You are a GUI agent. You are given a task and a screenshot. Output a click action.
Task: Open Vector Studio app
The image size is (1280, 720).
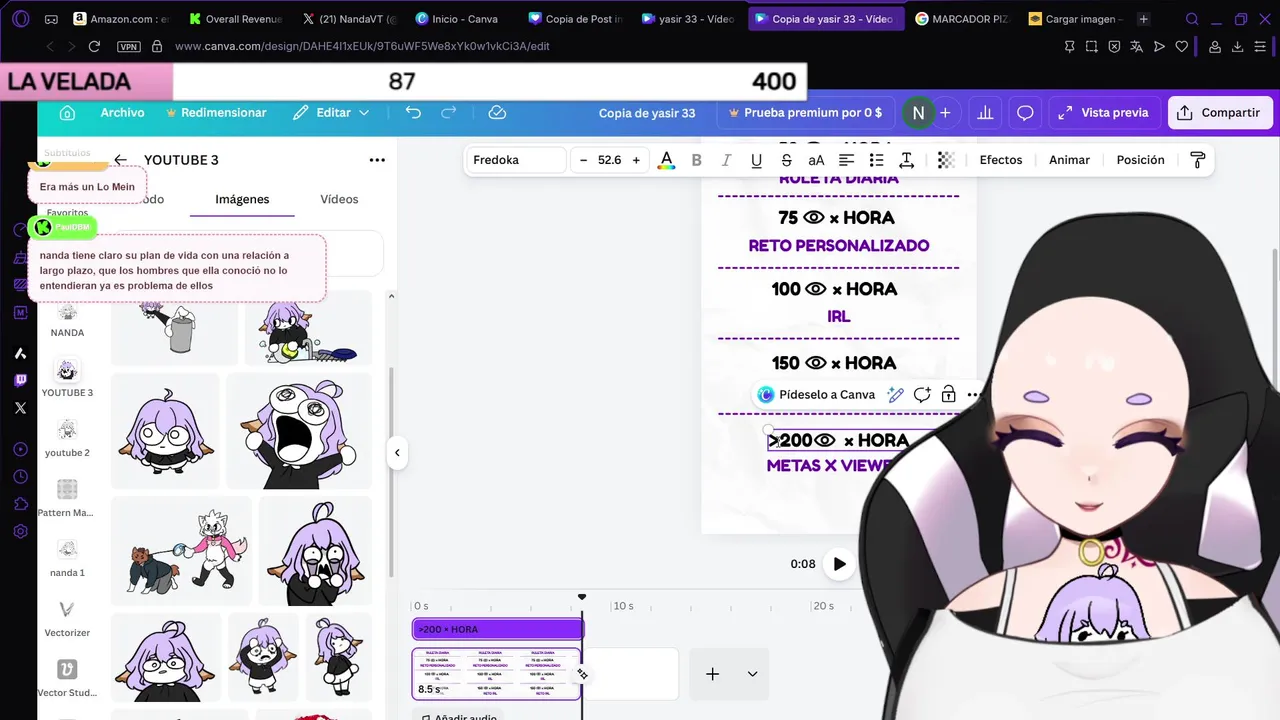[x=67, y=678]
